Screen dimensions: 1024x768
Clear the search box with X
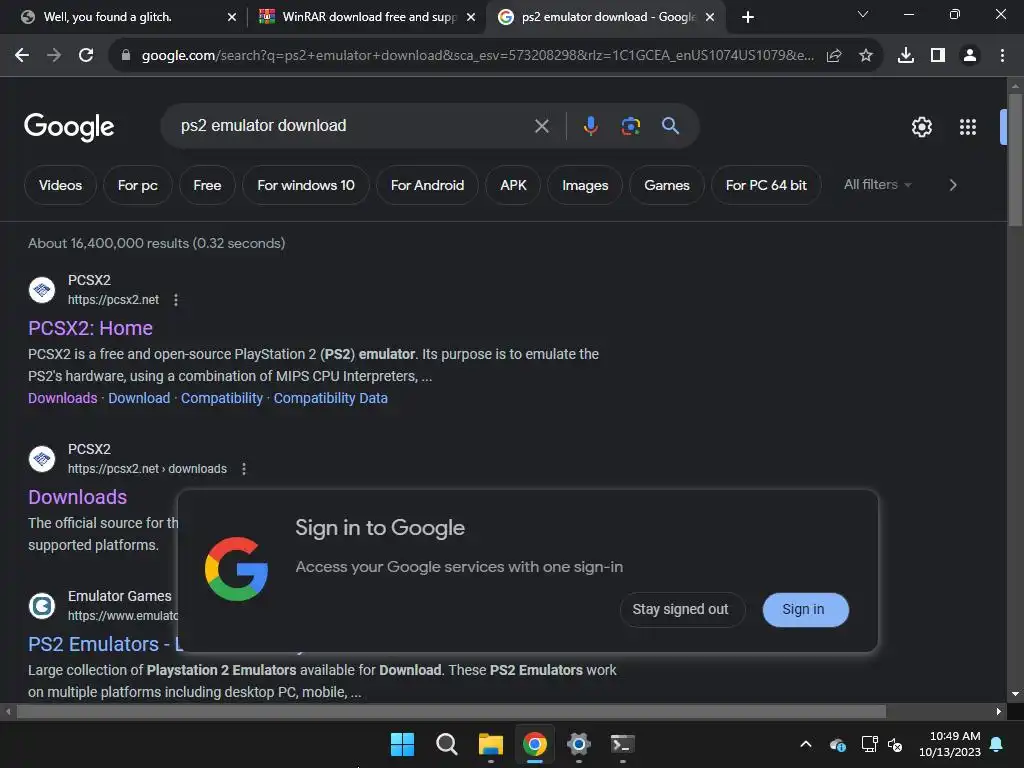tap(541, 126)
